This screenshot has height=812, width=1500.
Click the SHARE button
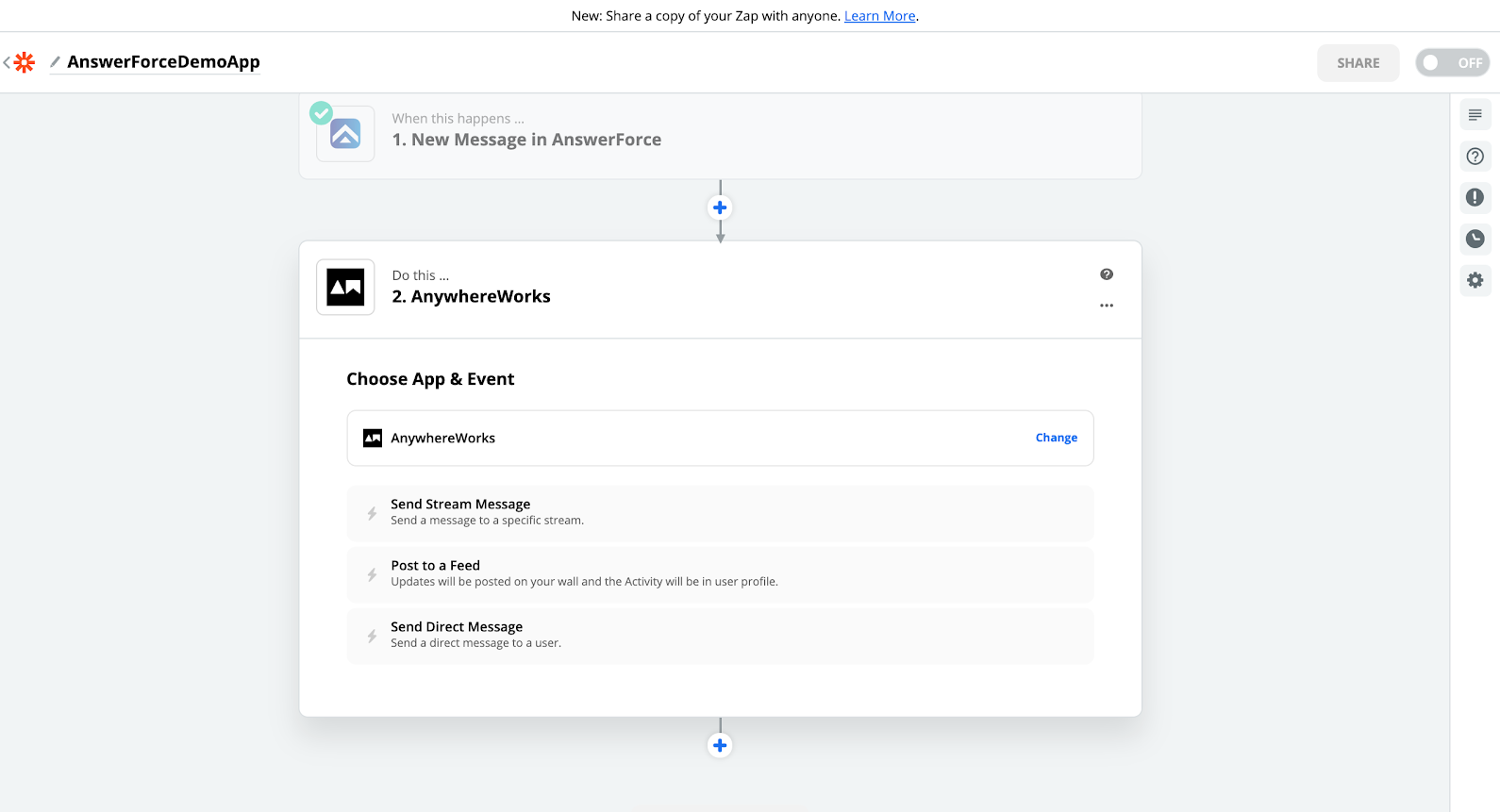coord(1358,63)
